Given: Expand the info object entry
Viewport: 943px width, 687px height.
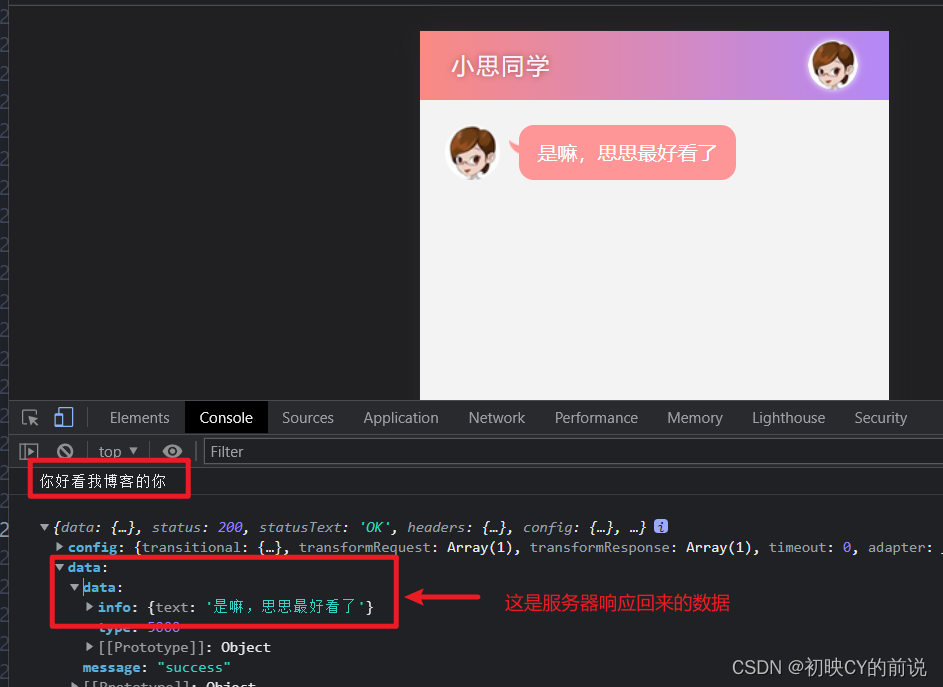Looking at the screenshot, I should coord(90,607).
